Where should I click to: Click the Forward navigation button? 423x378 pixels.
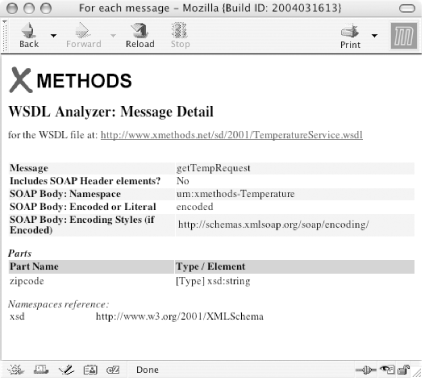point(83,35)
